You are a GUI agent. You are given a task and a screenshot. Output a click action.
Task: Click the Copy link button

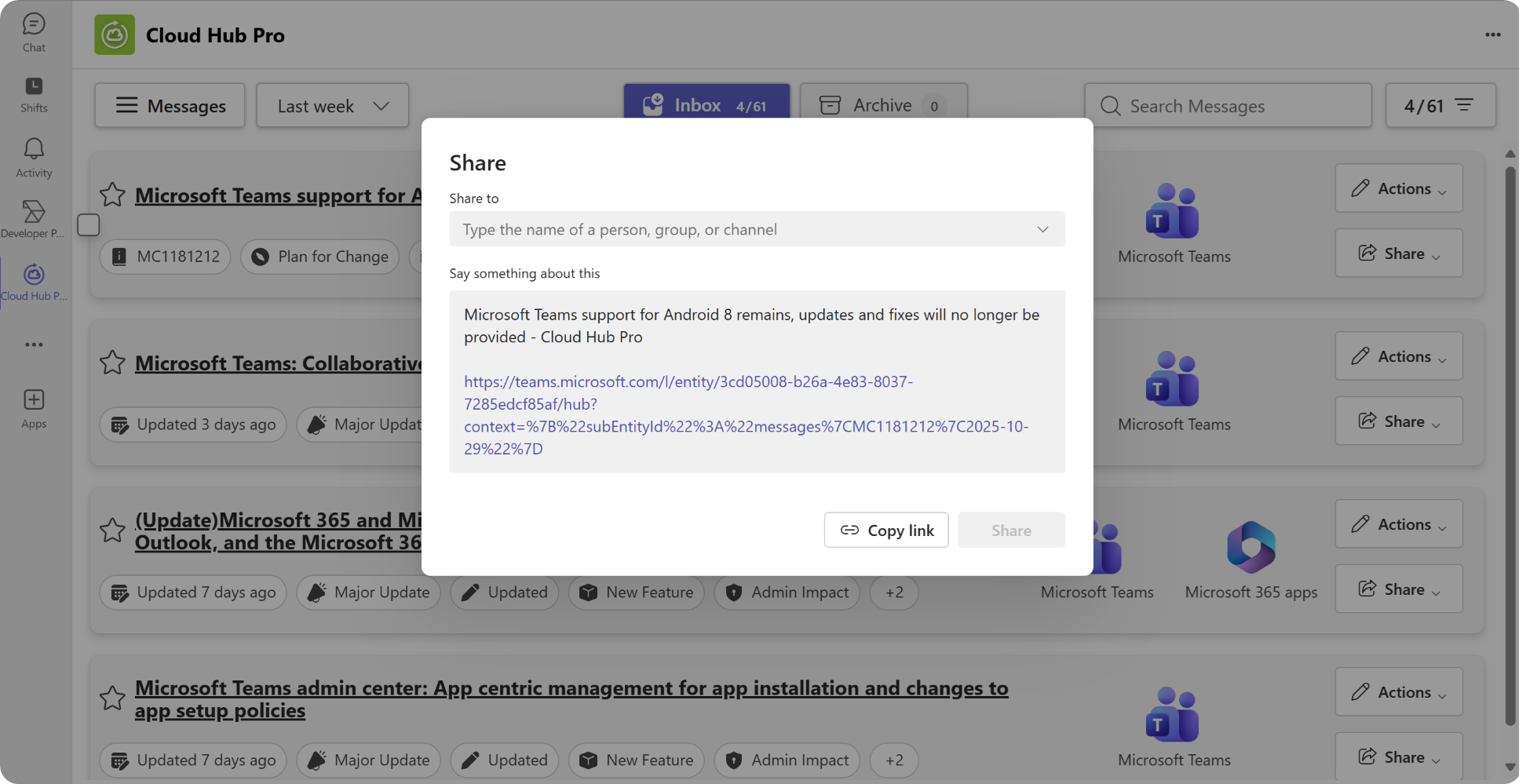click(x=885, y=530)
